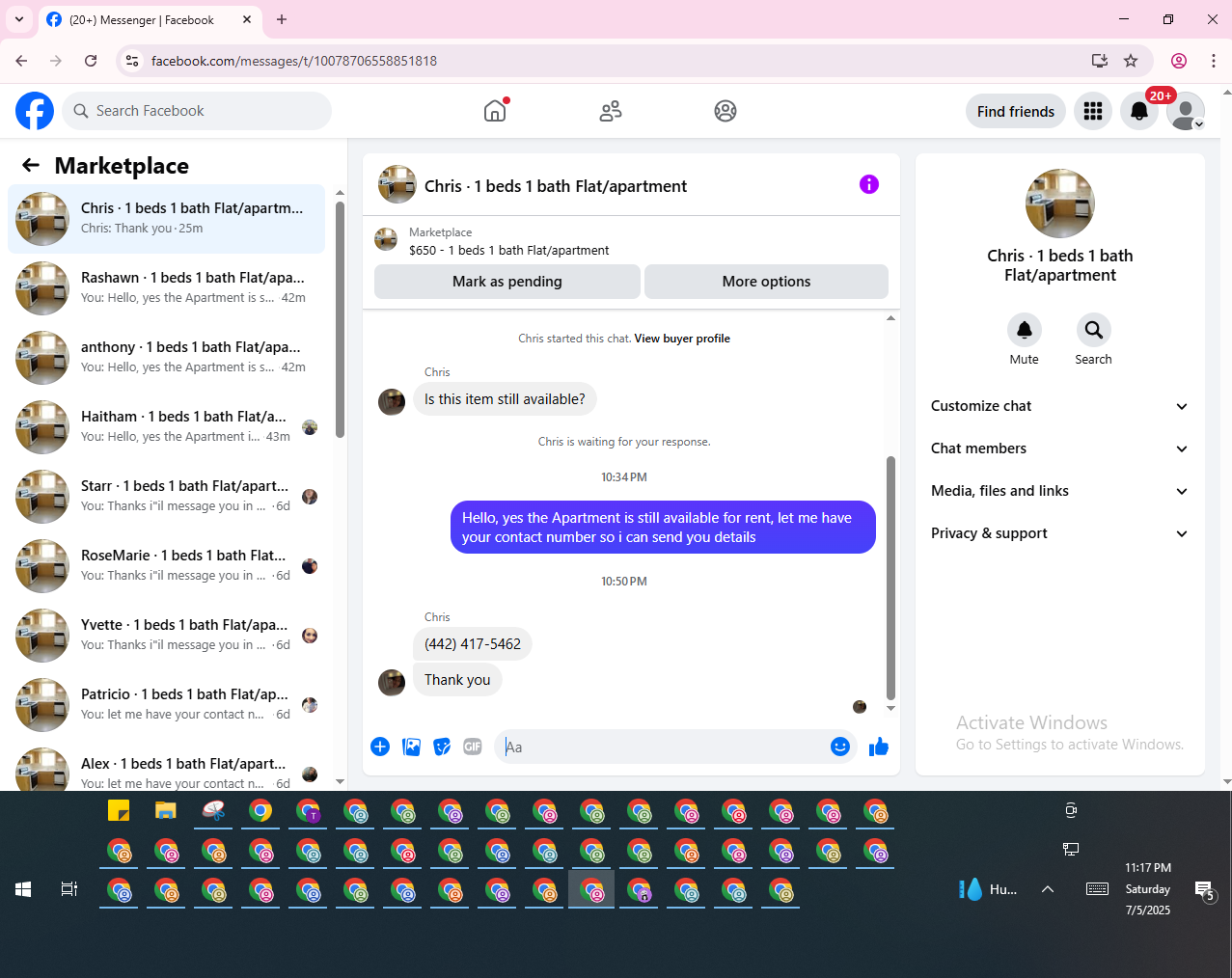Open Chris conversation in list

click(x=166, y=219)
